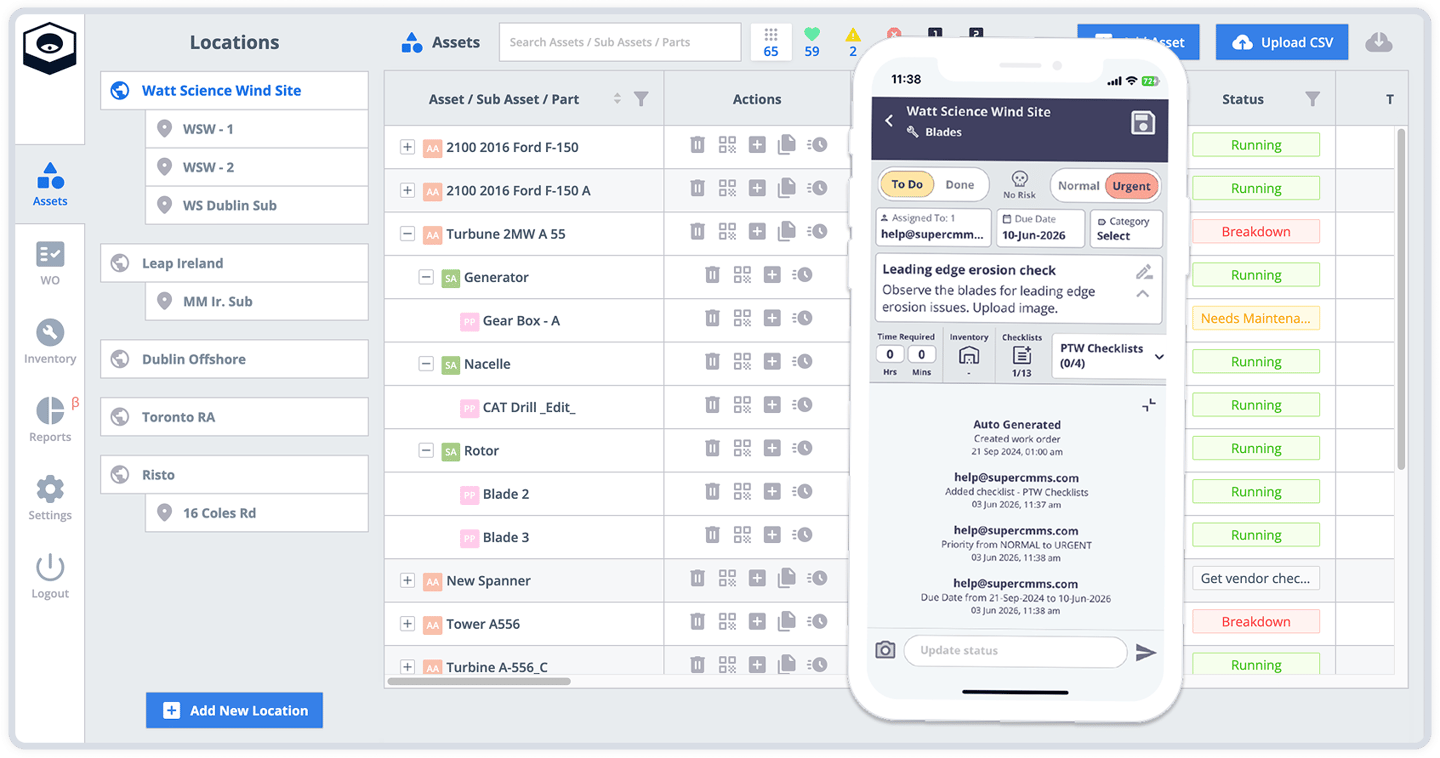Set priority to Normal

click(x=1078, y=186)
